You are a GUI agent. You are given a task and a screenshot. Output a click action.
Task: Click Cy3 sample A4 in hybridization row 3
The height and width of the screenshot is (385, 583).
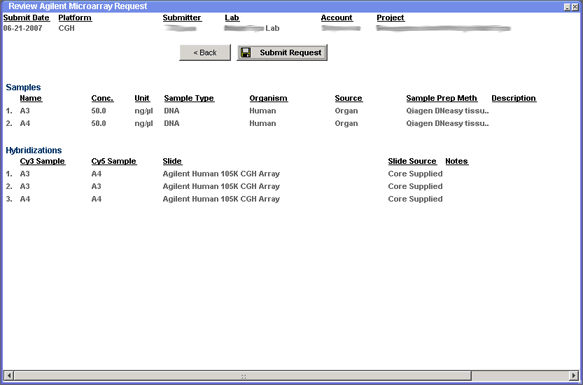click(x=25, y=199)
